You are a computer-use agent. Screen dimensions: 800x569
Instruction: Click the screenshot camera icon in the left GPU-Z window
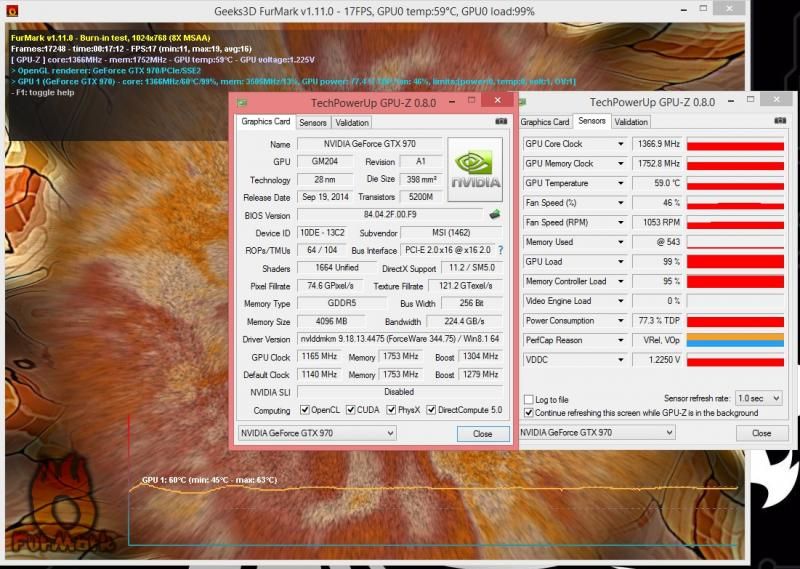(500, 121)
